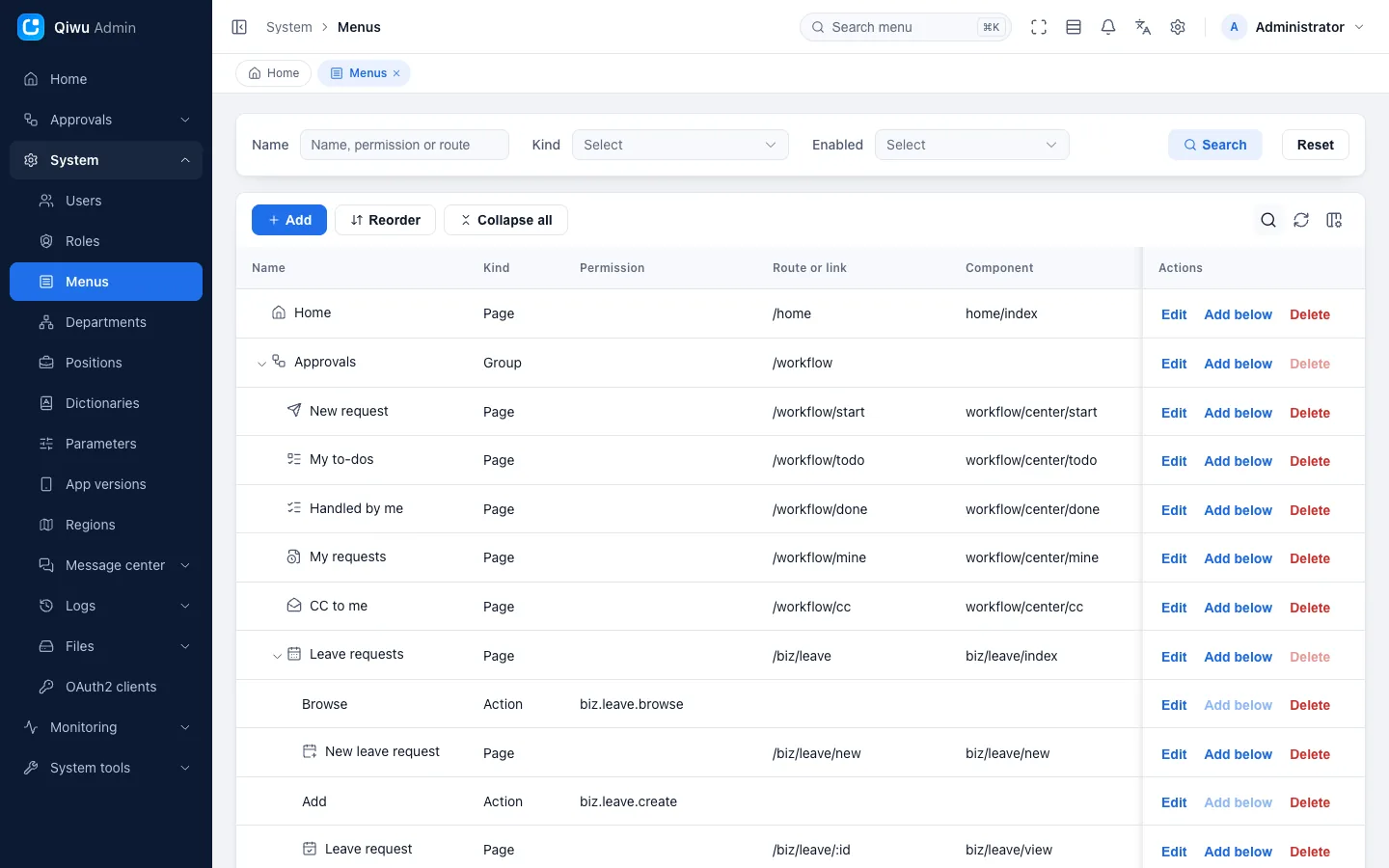1389x868 pixels.
Task: Open the Kind select dropdown
Action: point(680,145)
